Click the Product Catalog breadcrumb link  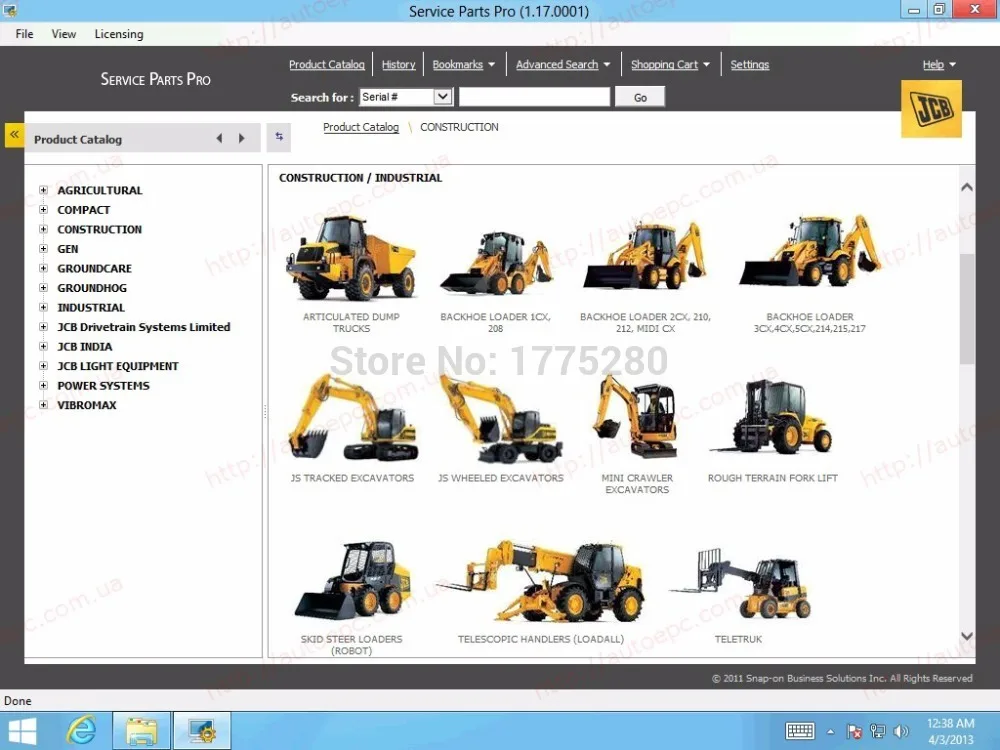click(x=361, y=127)
